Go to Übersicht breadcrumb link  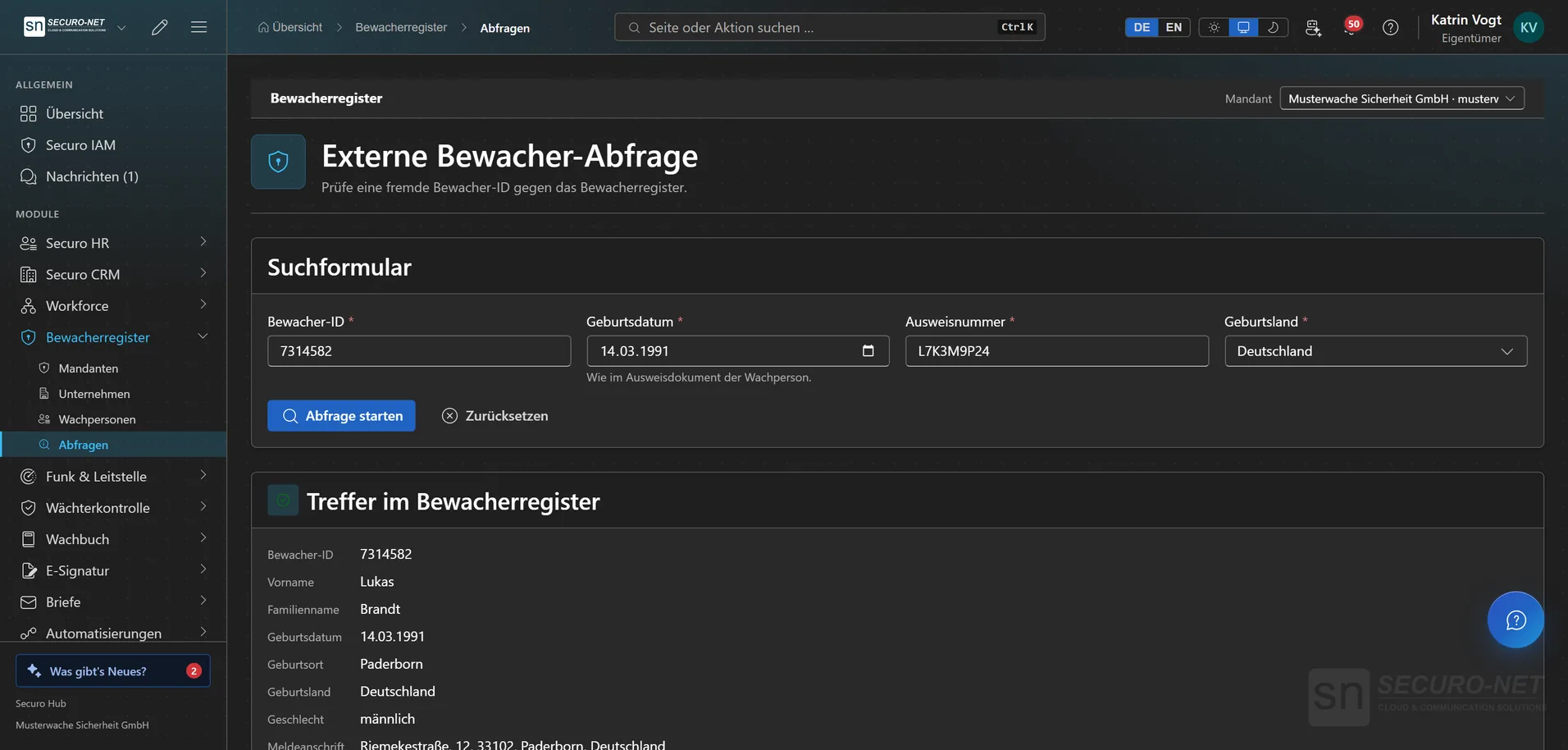[x=290, y=27]
